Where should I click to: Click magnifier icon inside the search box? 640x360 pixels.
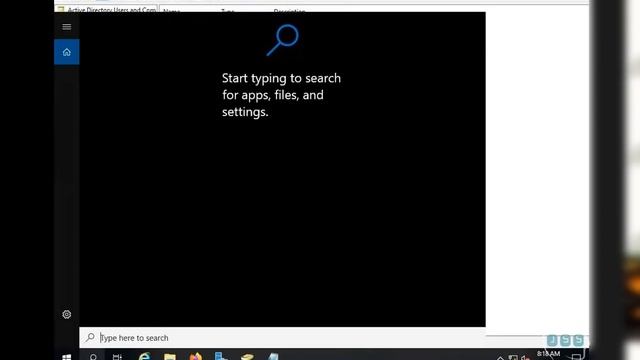90,337
